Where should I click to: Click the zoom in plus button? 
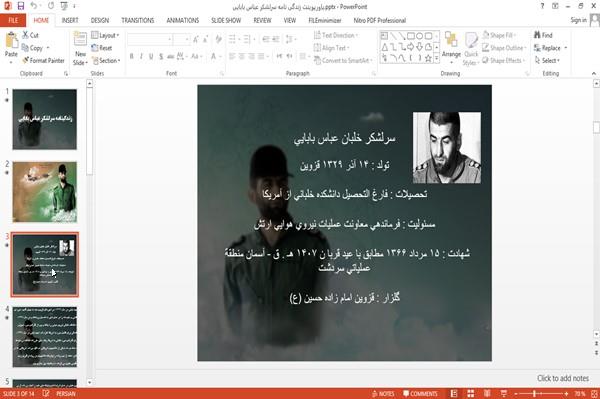(x=566, y=394)
